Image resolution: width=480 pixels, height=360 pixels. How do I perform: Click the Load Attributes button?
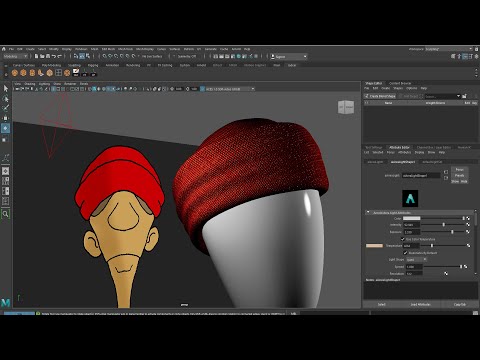pyautogui.click(x=420, y=305)
